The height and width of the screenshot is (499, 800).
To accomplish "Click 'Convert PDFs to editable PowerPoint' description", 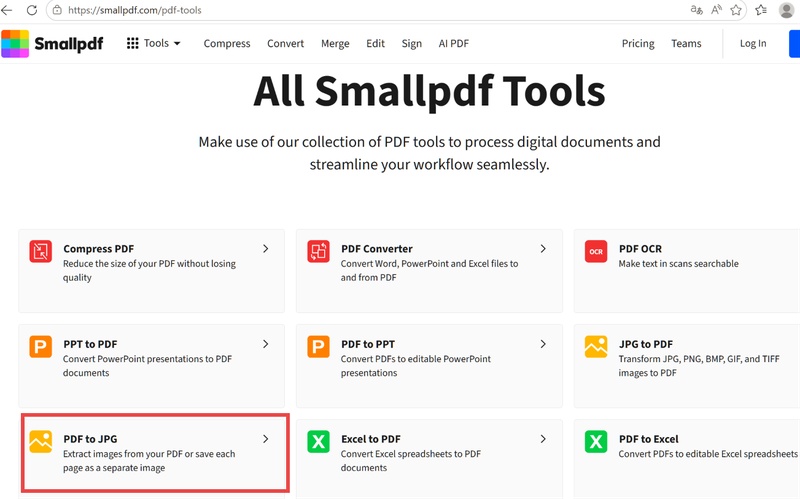I will pyautogui.click(x=416, y=366).
